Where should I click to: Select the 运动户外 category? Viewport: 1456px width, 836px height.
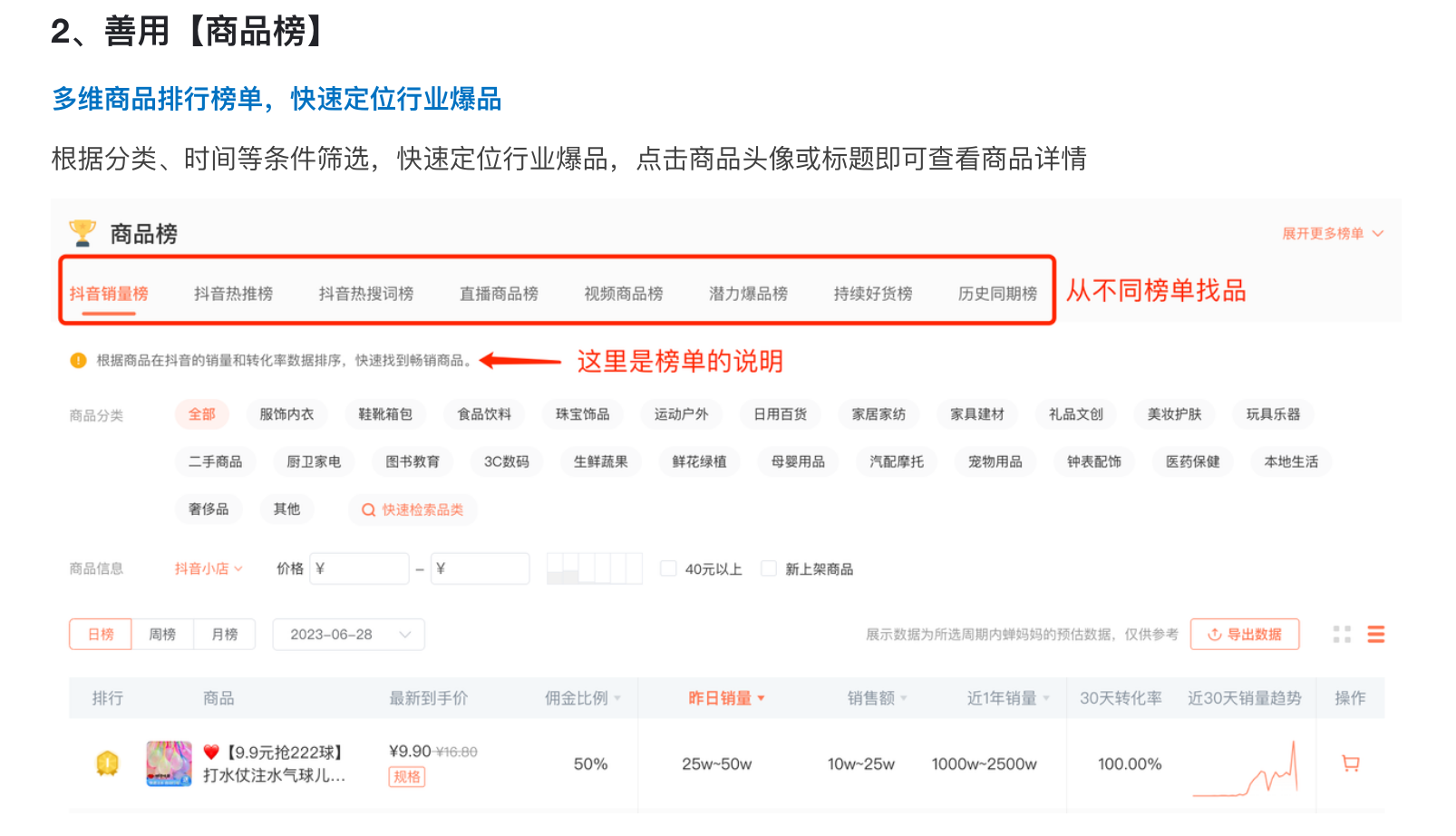[682, 414]
